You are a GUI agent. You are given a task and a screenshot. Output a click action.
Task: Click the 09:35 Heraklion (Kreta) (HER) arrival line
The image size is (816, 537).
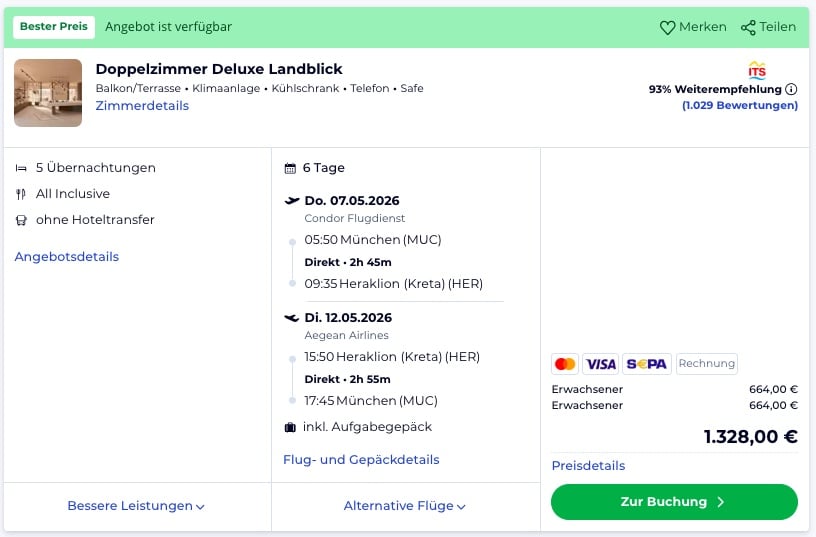(x=393, y=284)
